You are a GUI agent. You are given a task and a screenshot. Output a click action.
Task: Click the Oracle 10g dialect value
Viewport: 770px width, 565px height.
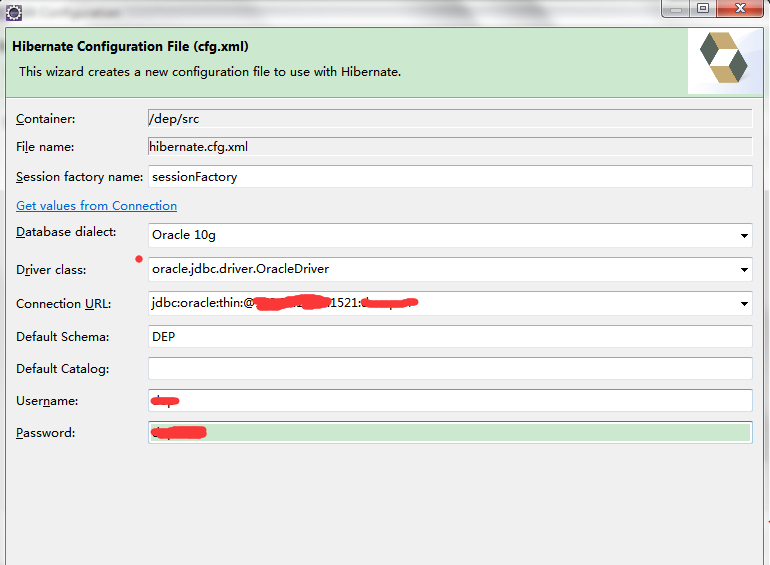pos(184,235)
